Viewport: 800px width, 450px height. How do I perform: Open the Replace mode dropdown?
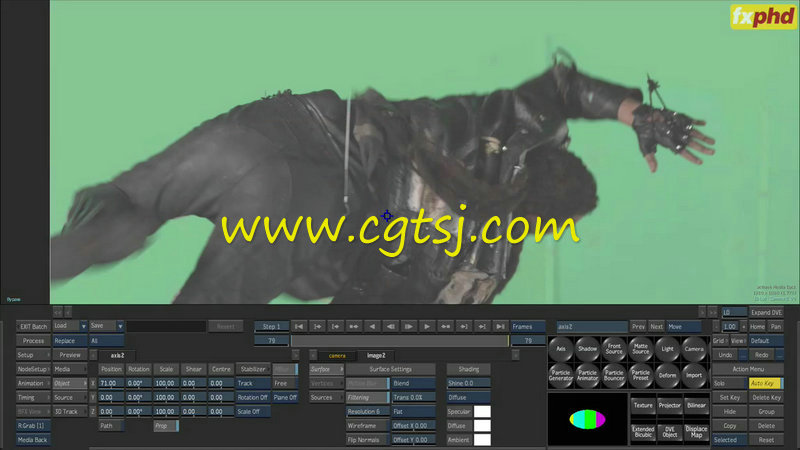point(70,341)
